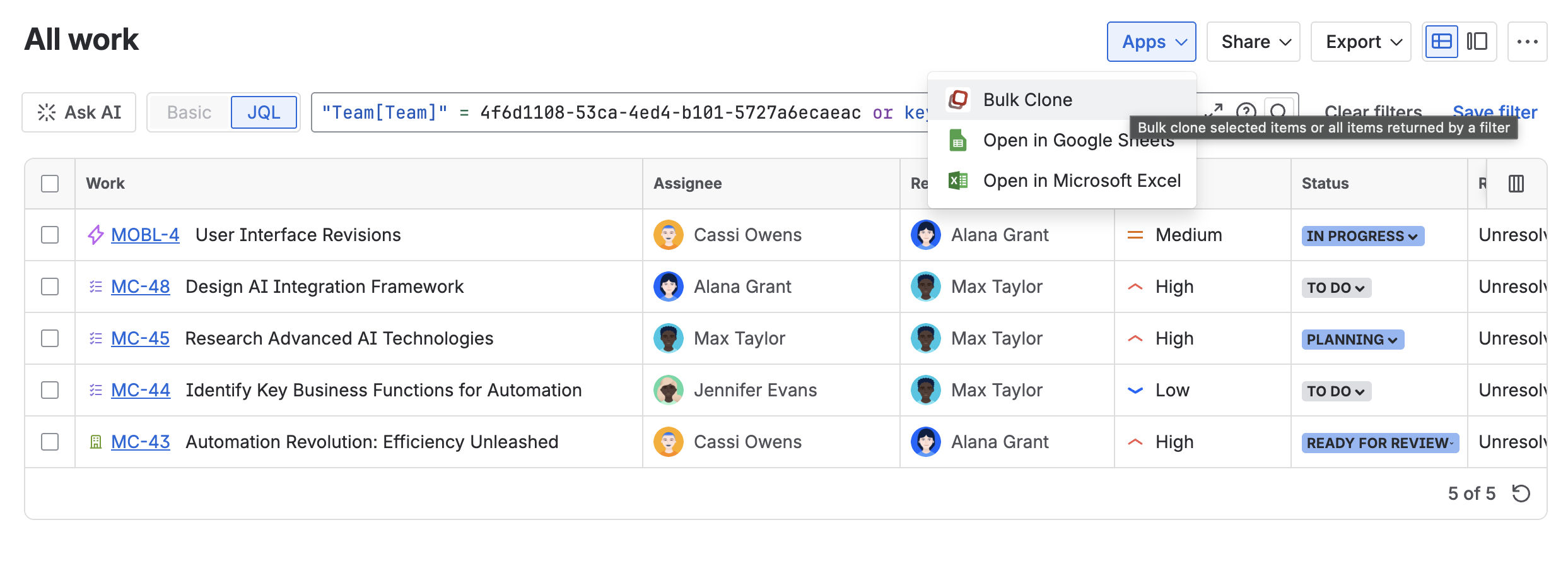Image resolution: width=1568 pixels, height=568 pixels.
Task: Open the Share dropdown menu
Action: [1253, 42]
